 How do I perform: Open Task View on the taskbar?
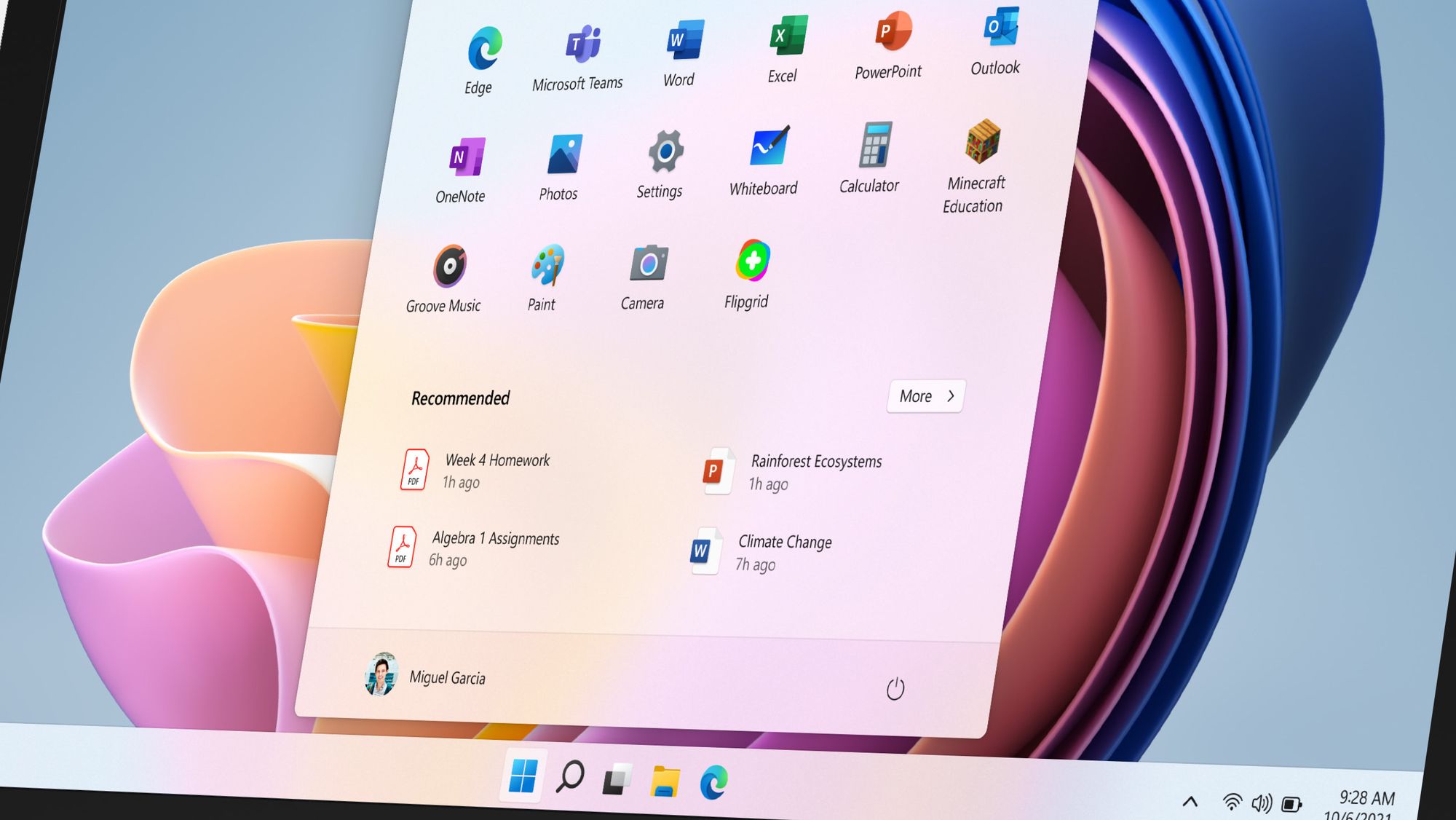[617, 779]
